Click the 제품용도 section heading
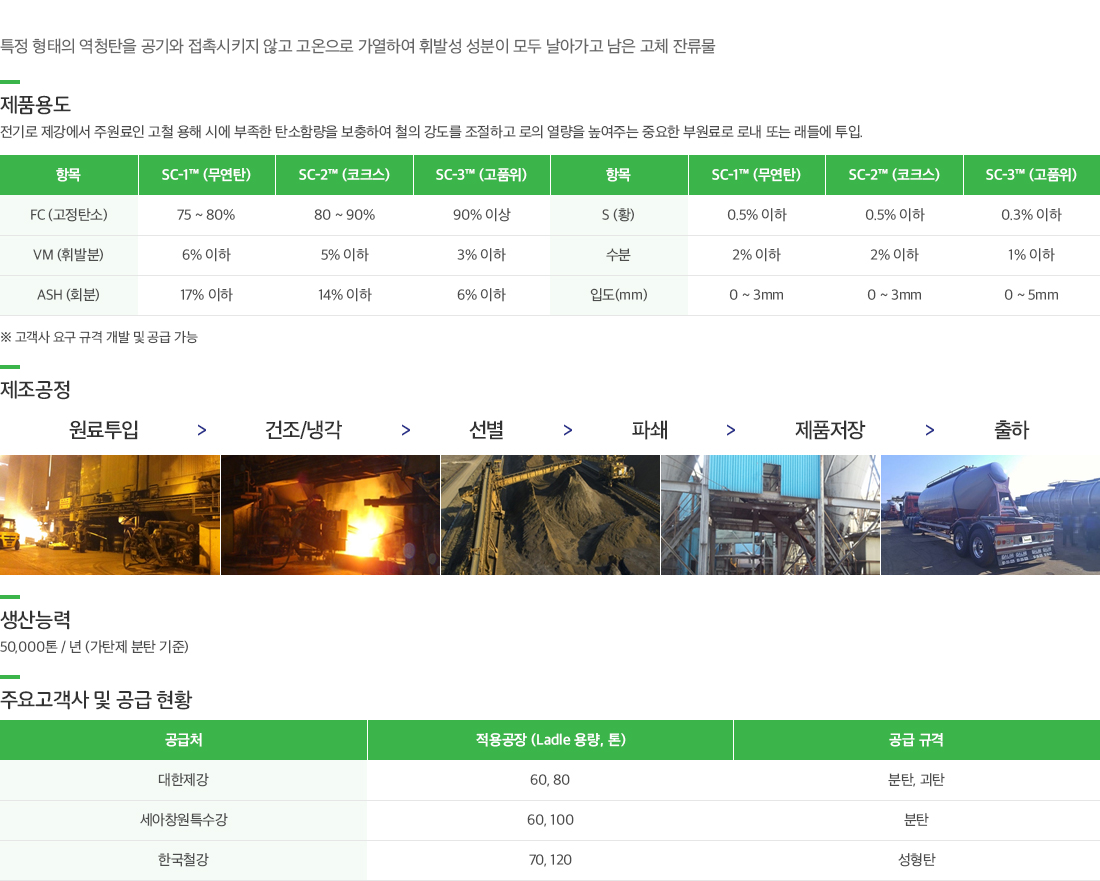Image resolution: width=1100 pixels, height=881 pixels. [35, 105]
